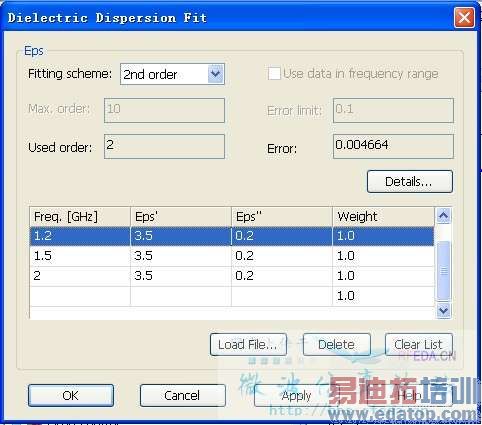482x425 pixels.
Task: Click the Error limit input field
Action: point(393,110)
